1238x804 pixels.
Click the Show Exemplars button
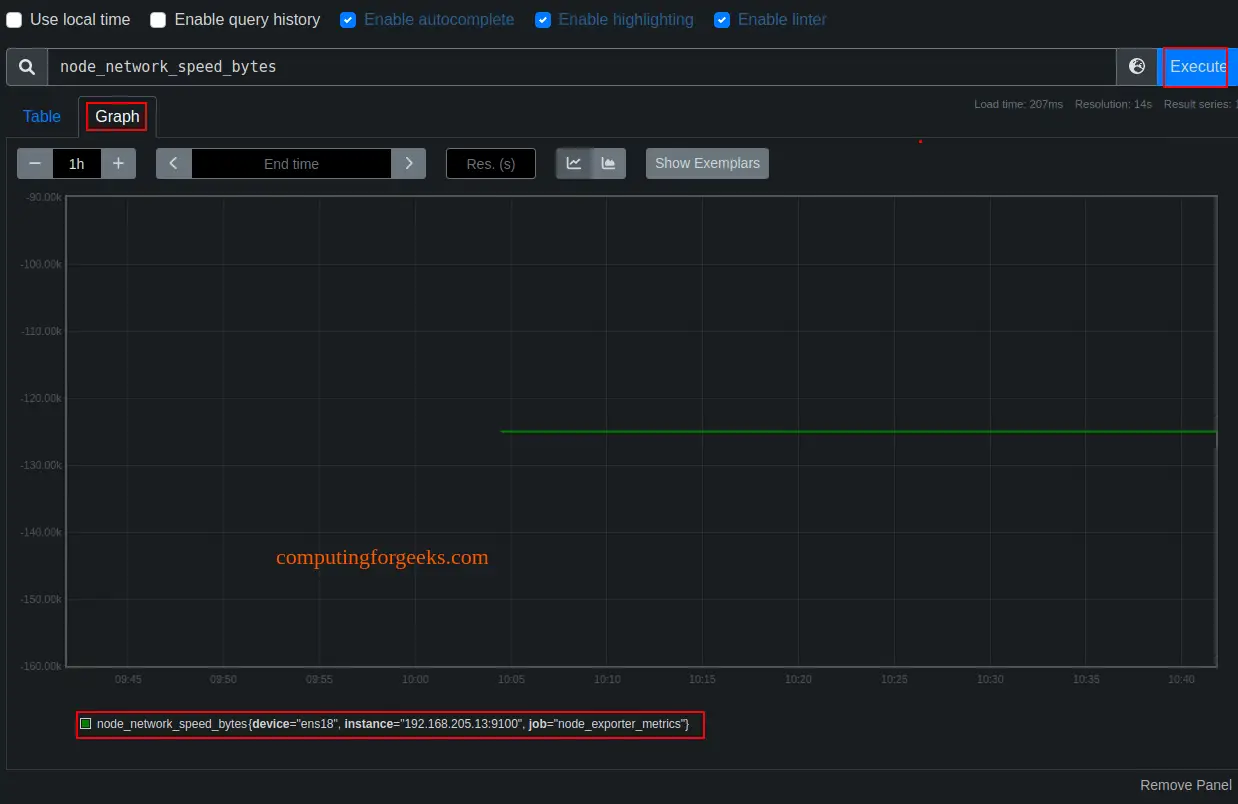coord(707,163)
